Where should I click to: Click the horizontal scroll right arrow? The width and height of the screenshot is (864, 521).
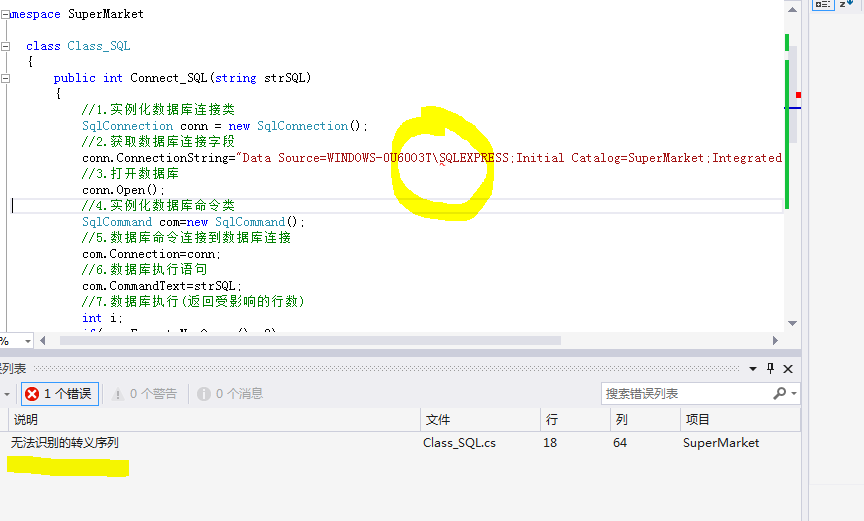click(775, 340)
